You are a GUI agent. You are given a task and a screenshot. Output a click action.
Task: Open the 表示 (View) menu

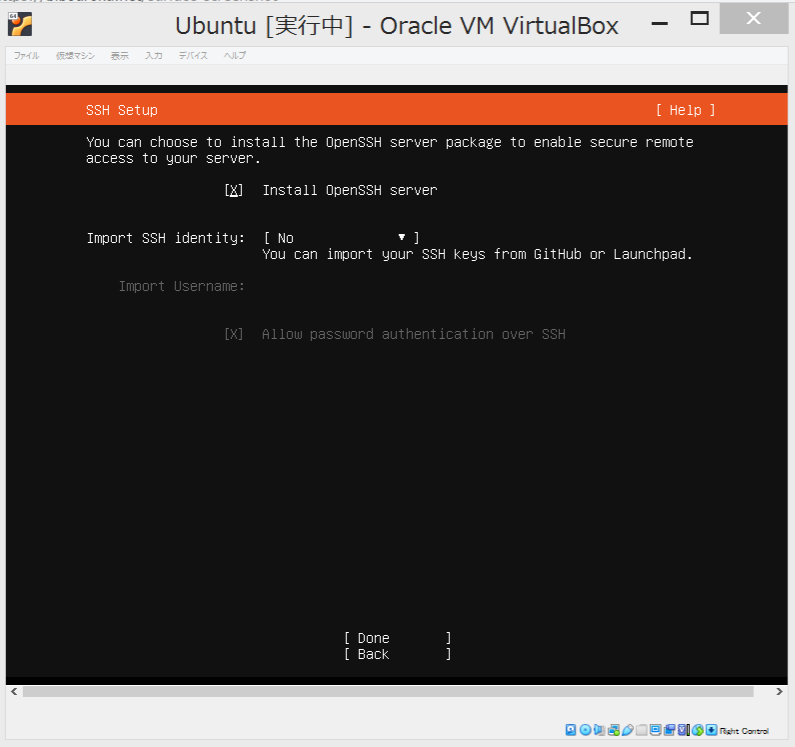pos(120,55)
